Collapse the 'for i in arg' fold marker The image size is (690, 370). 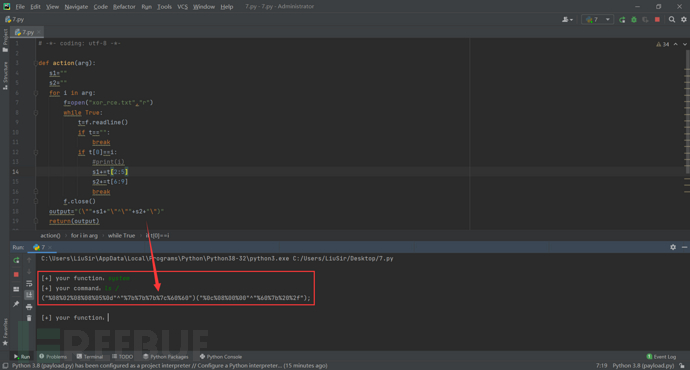point(36,93)
